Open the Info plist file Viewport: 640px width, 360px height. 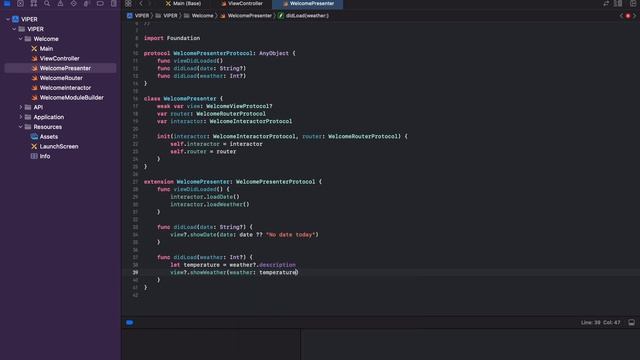point(45,156)
